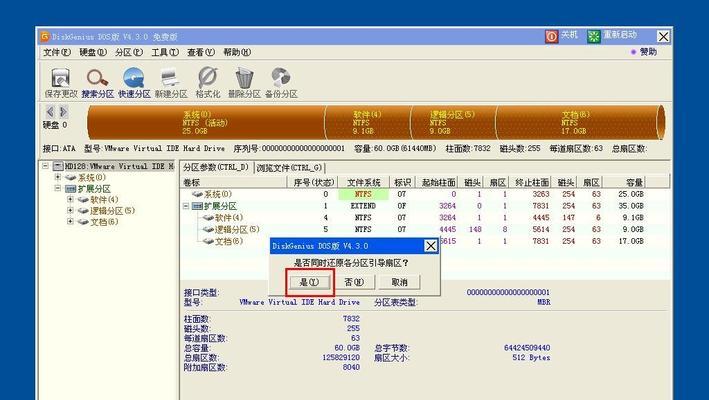
Task: Click the 35.0GB capacity cell
Action: point(631,206)
